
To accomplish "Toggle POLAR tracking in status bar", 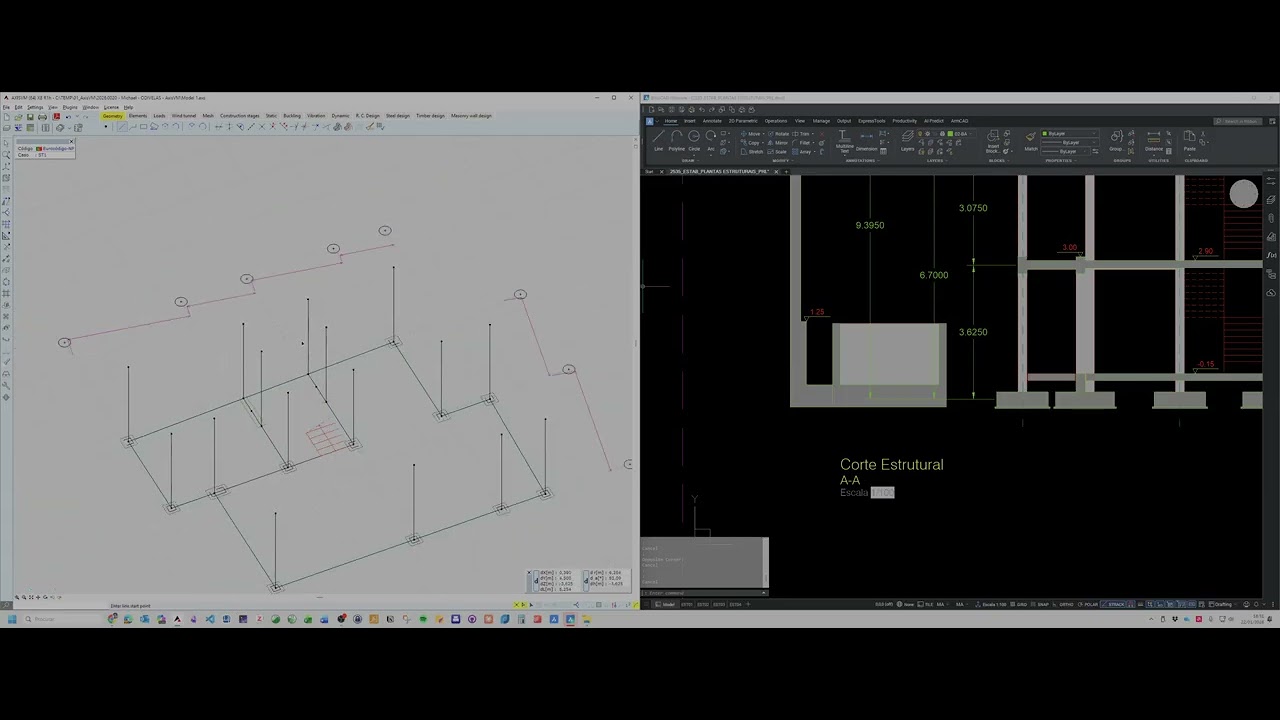I will tap(1088, 604).
